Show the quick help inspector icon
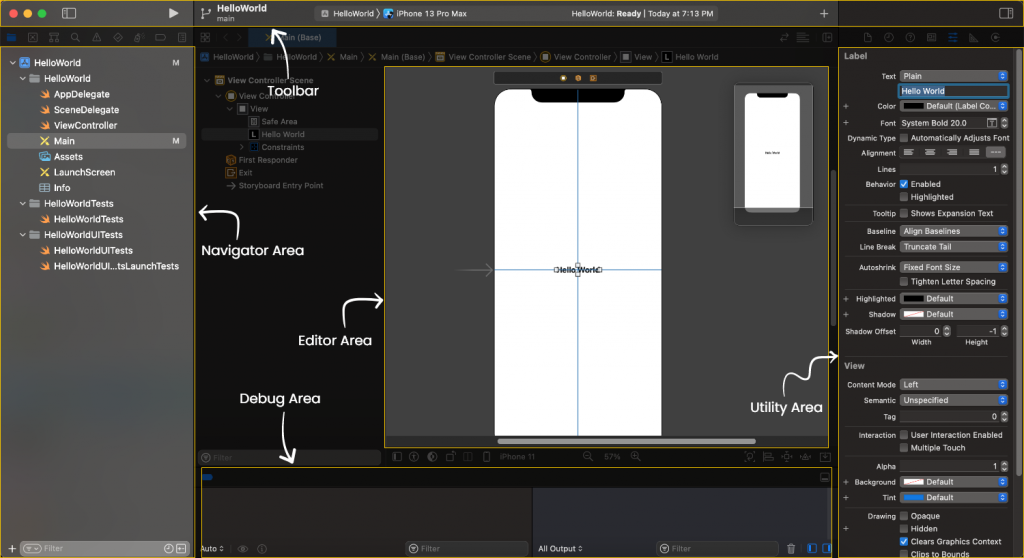 [x=910, y=37]
